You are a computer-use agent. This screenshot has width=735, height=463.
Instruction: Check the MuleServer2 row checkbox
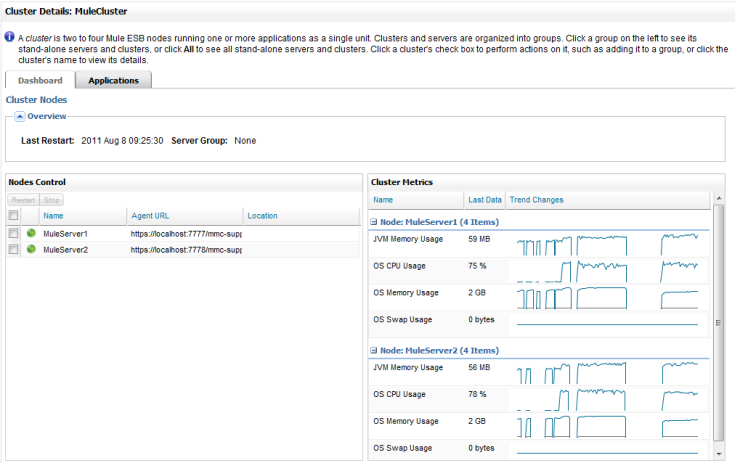pyautogui.click(x=14, y=249)
